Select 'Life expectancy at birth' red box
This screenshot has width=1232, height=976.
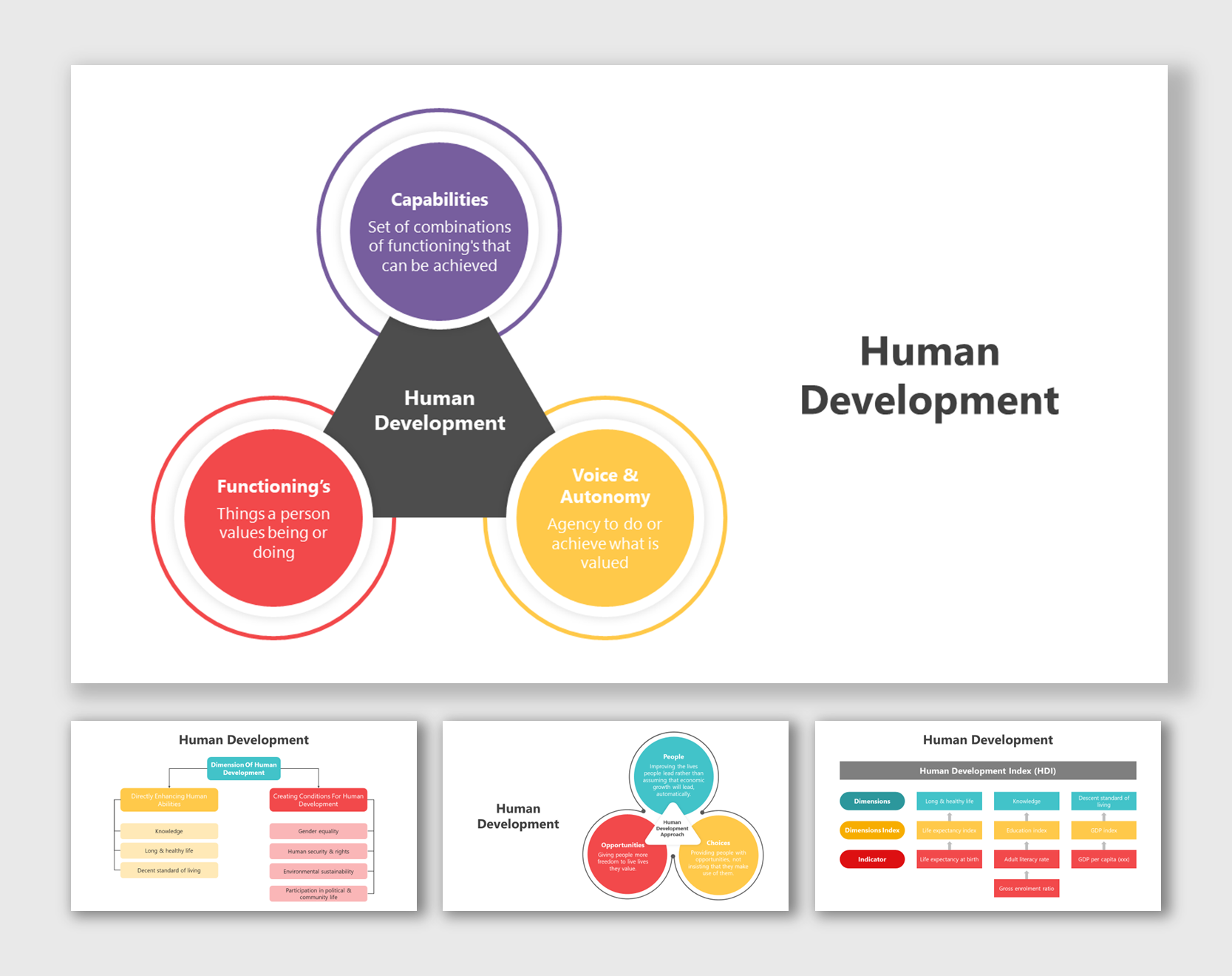[x=950, y=859]
